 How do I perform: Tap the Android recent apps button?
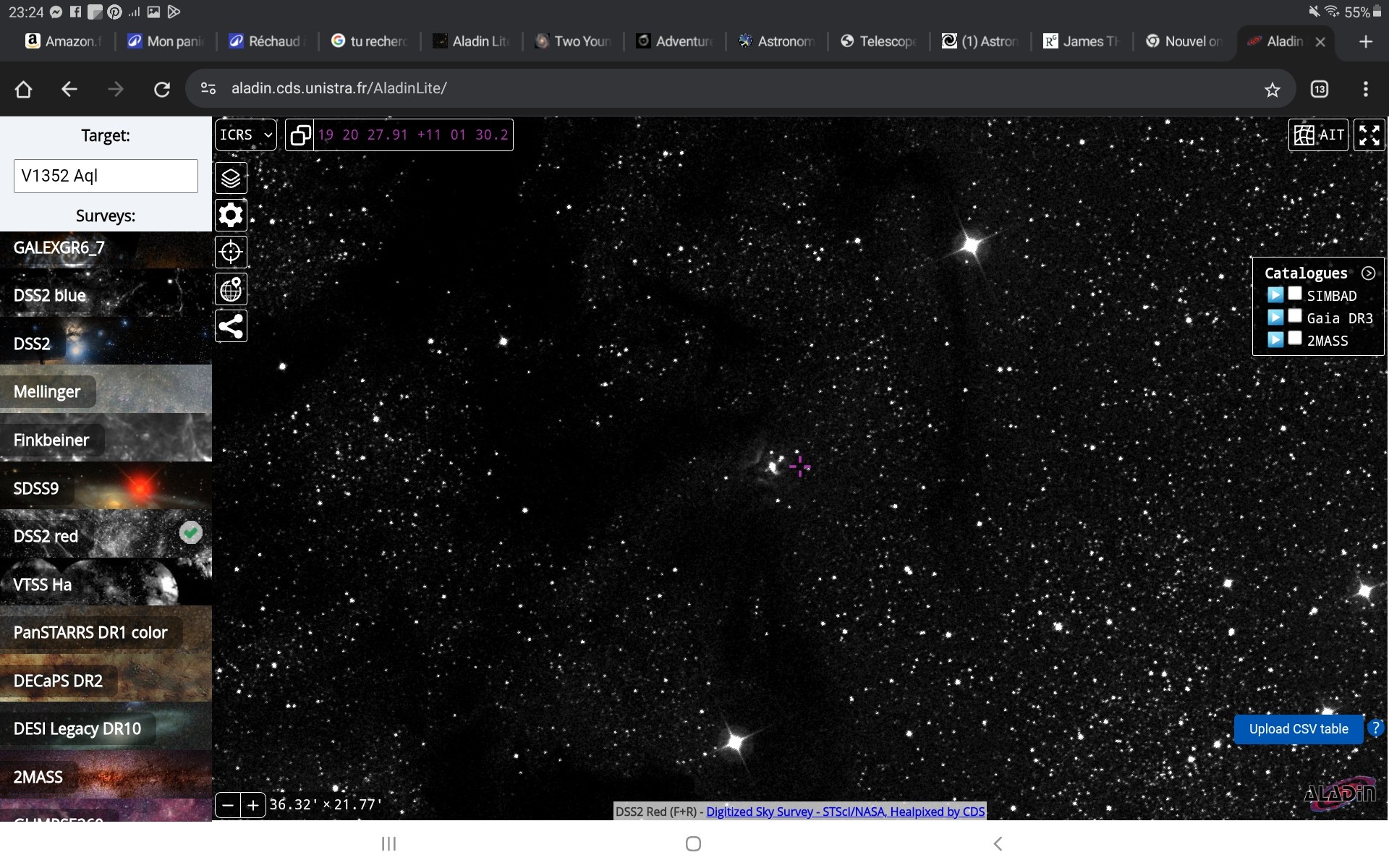pos(388,843)
